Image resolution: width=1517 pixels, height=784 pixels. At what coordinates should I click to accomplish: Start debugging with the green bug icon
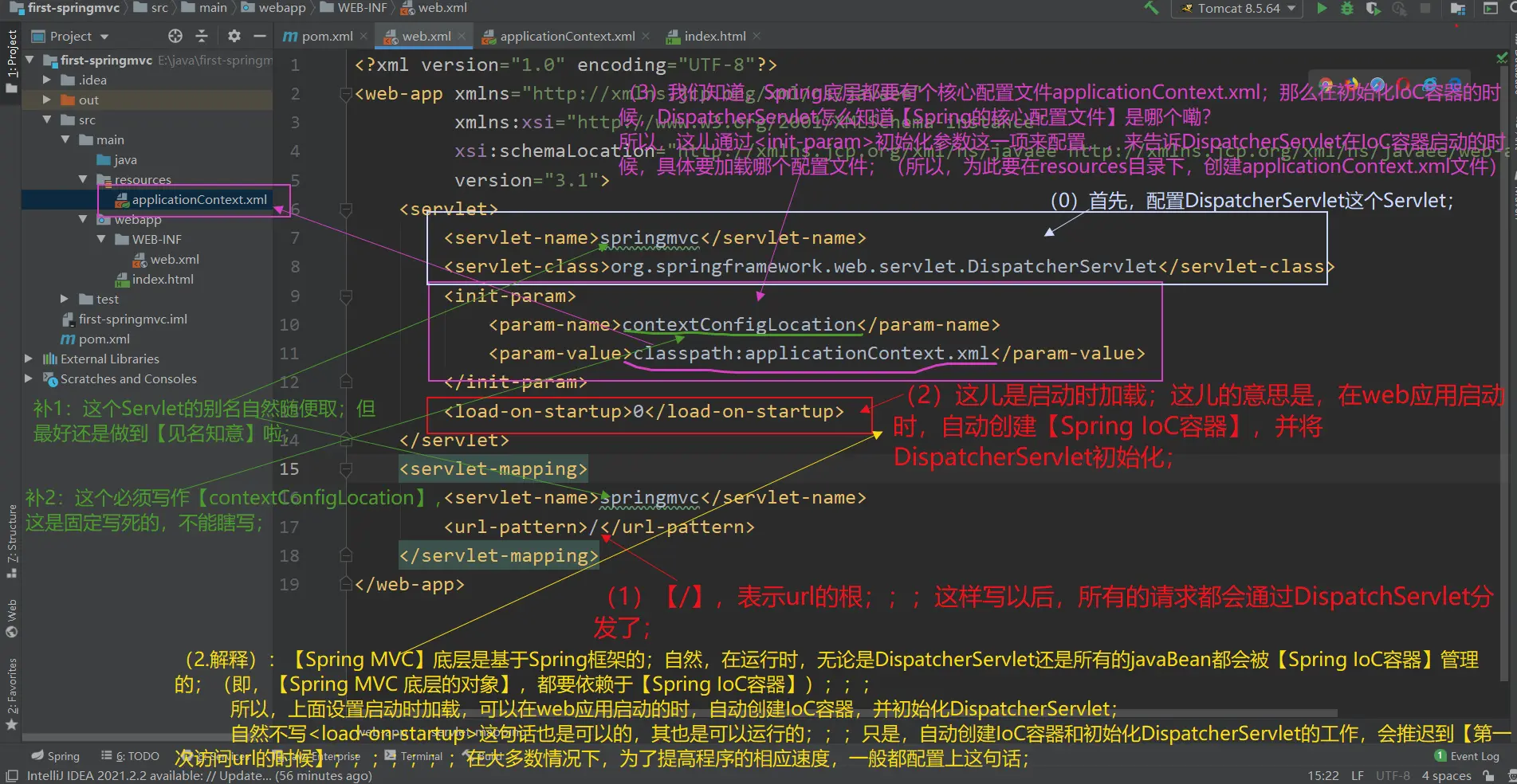pos(1347,9)
